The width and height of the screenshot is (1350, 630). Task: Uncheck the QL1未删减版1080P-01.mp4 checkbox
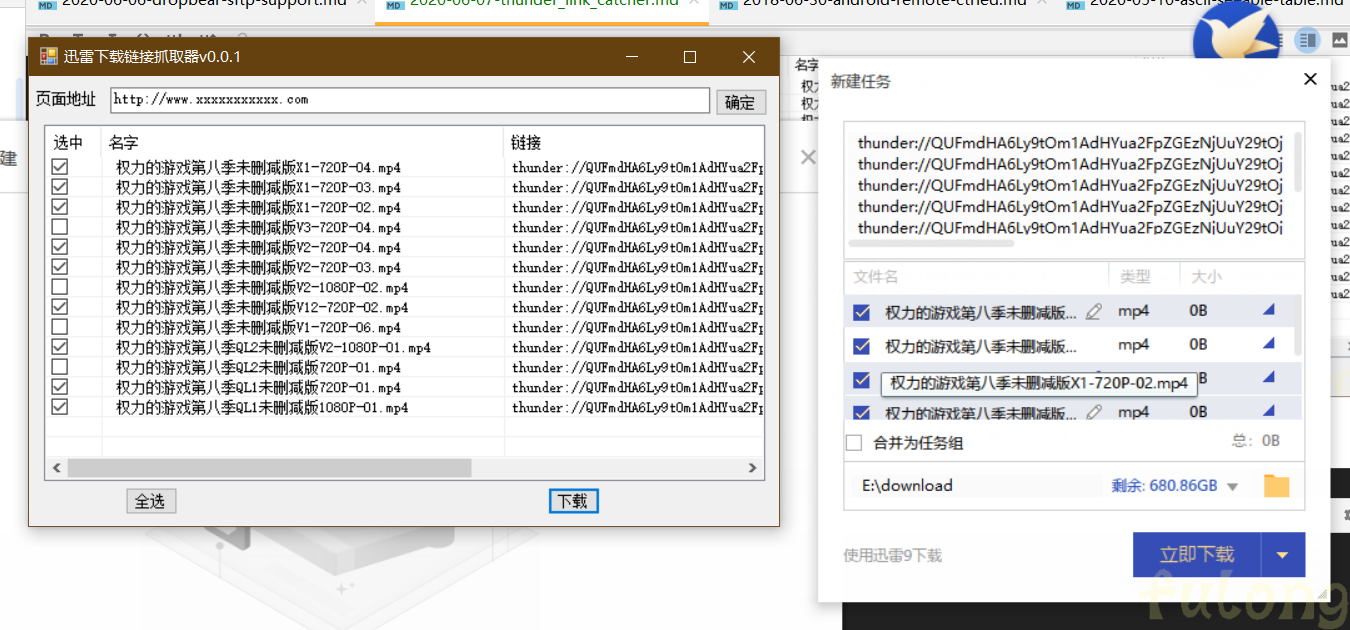[60, 407]
